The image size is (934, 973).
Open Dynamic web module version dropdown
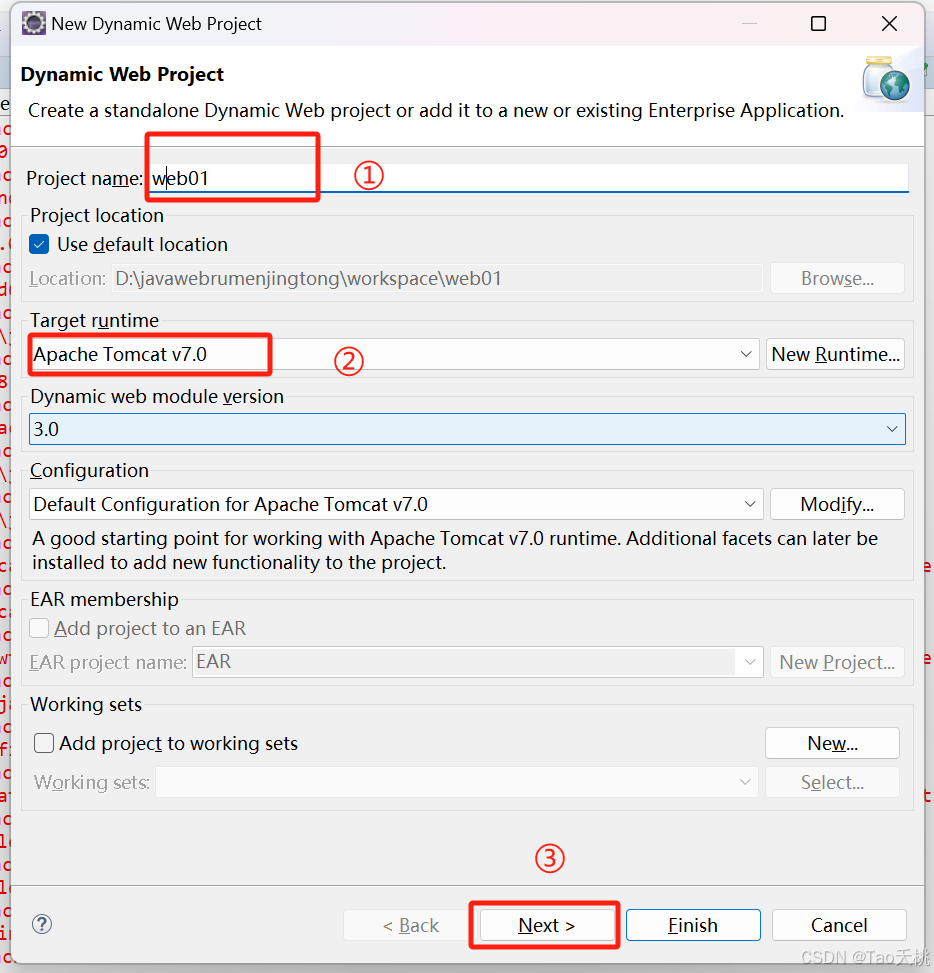pos(892,429)
